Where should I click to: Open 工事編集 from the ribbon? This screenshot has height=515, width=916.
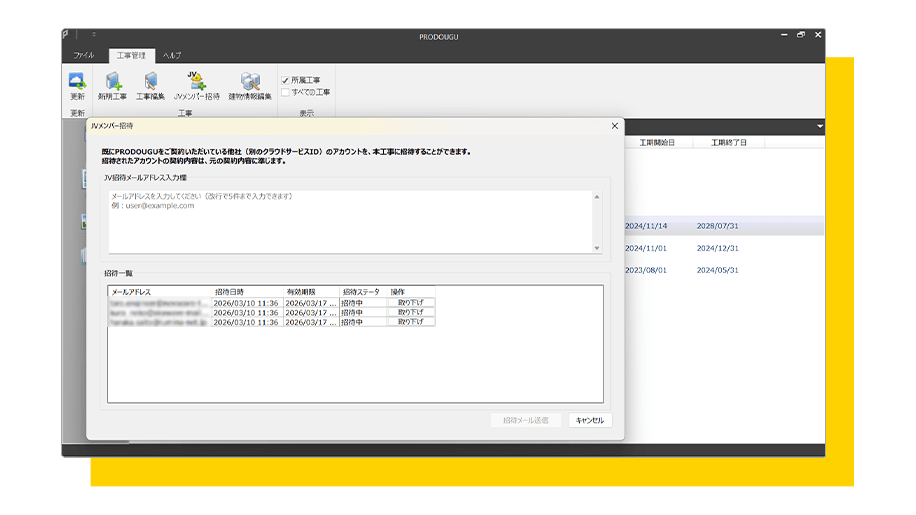[x=150, y=82]
